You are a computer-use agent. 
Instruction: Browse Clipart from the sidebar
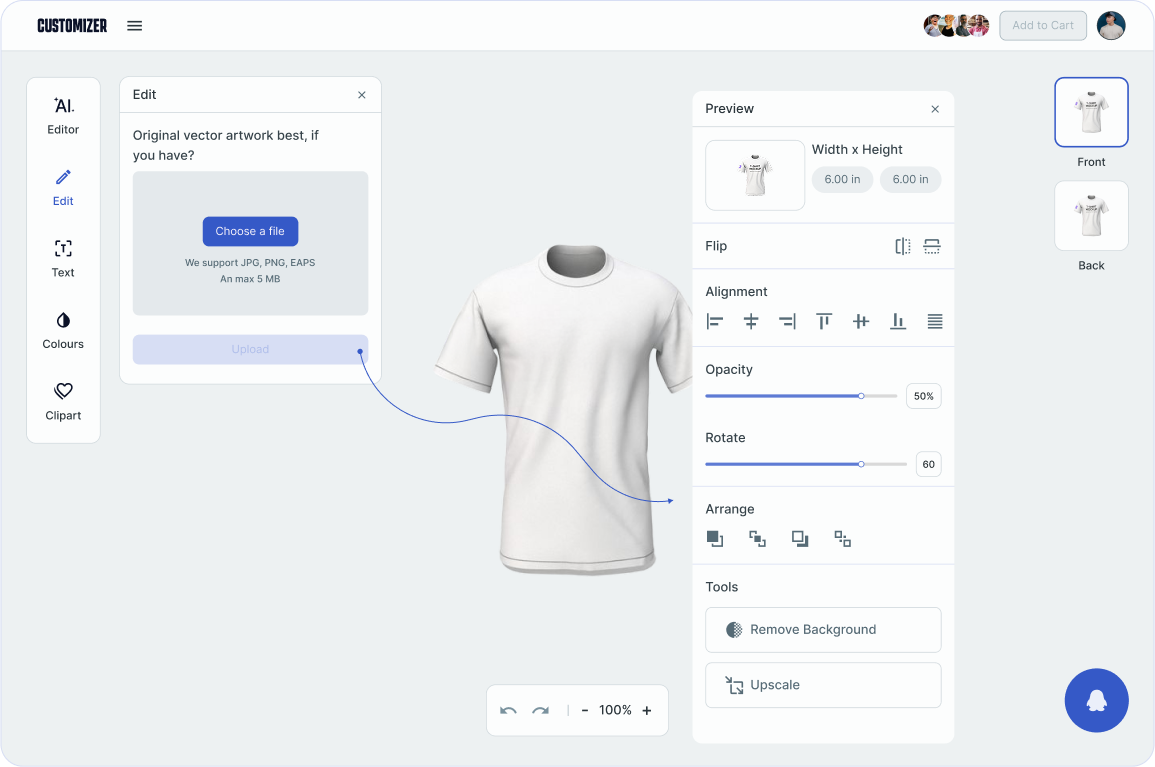click(x=63, y=401)
